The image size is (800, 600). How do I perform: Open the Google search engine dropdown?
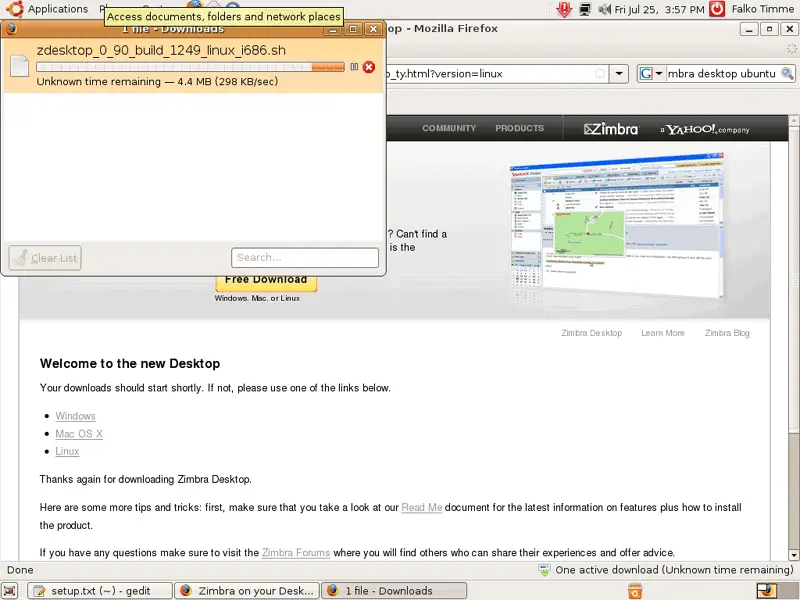tap(652, 73)
